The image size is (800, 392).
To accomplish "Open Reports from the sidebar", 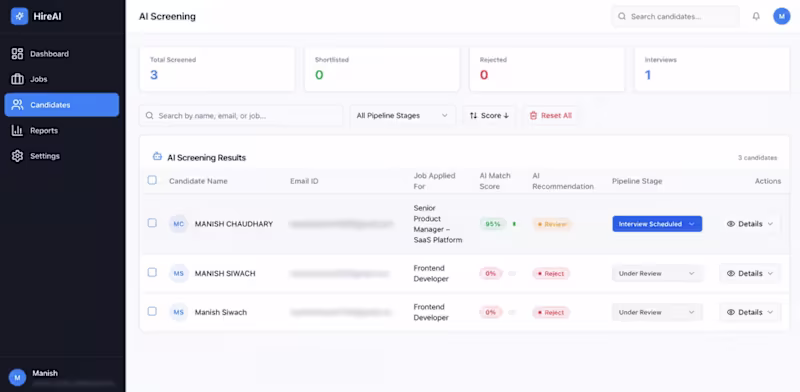I will click(x=61, y=131).
